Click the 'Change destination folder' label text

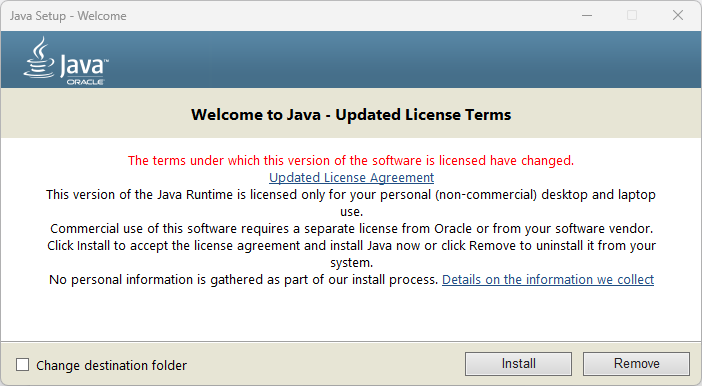pyautogui.click(x=111, y=365)
